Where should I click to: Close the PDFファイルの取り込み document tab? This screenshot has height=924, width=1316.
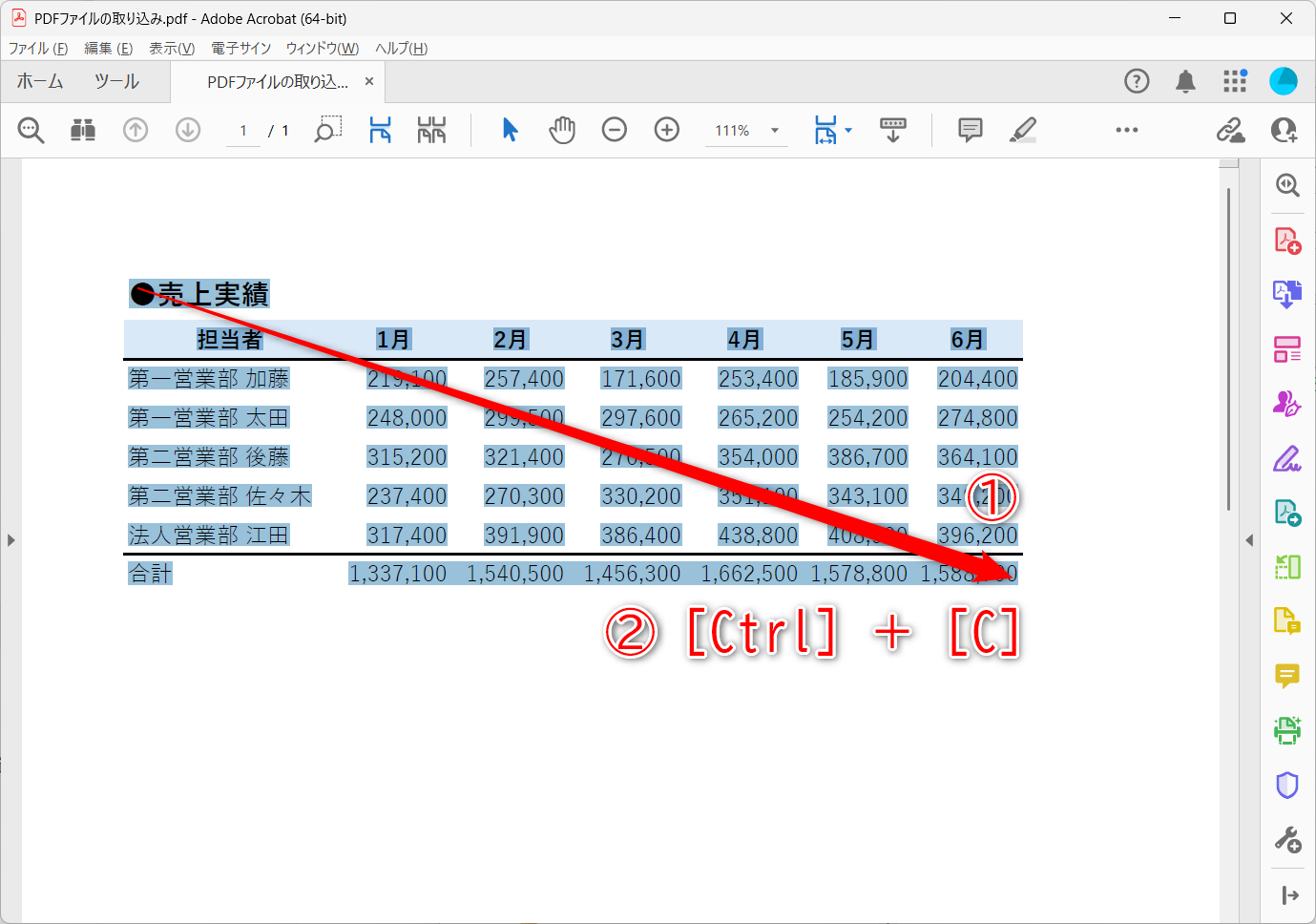[369, 81]
